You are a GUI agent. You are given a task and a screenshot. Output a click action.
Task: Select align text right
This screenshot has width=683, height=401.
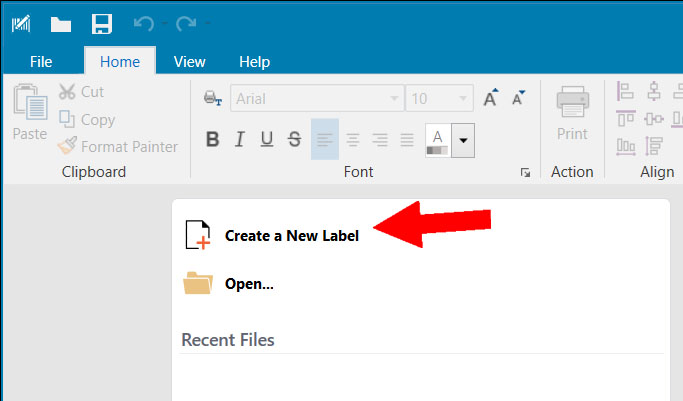pyautogui.click(x=380, y=139)
